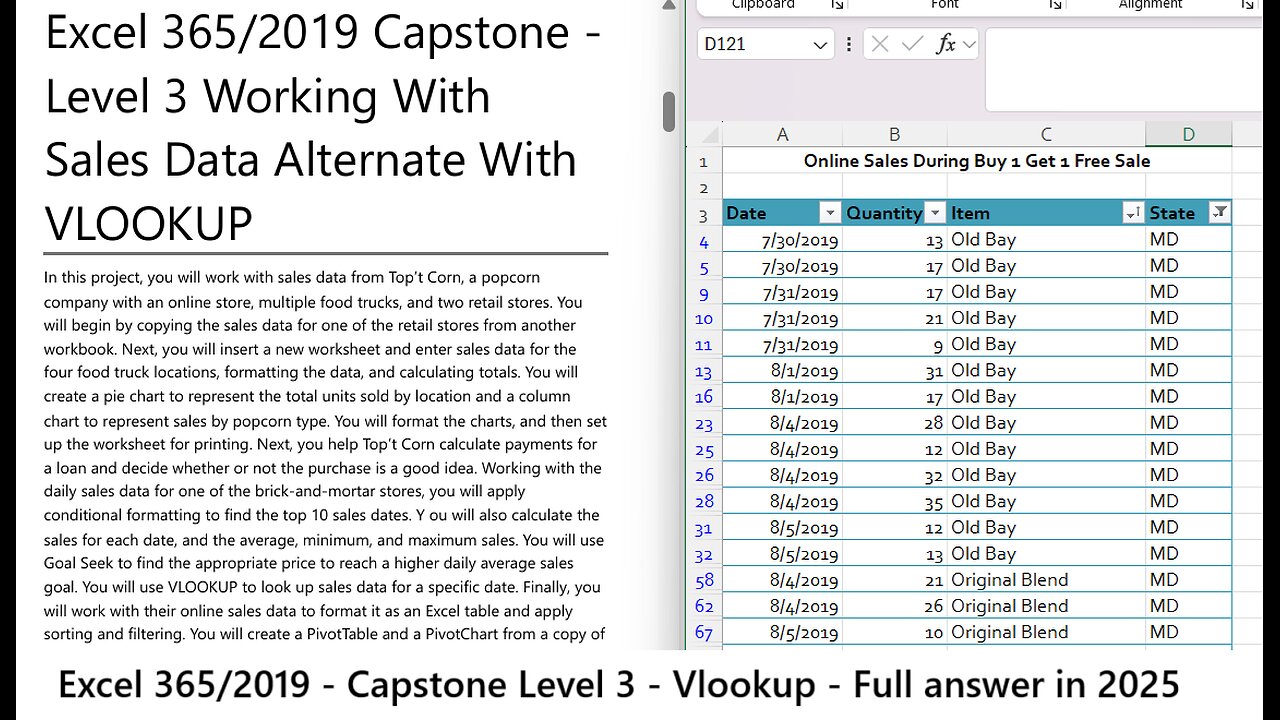Click 'MD' state cell in row 32

click(x=1188, y=553)
